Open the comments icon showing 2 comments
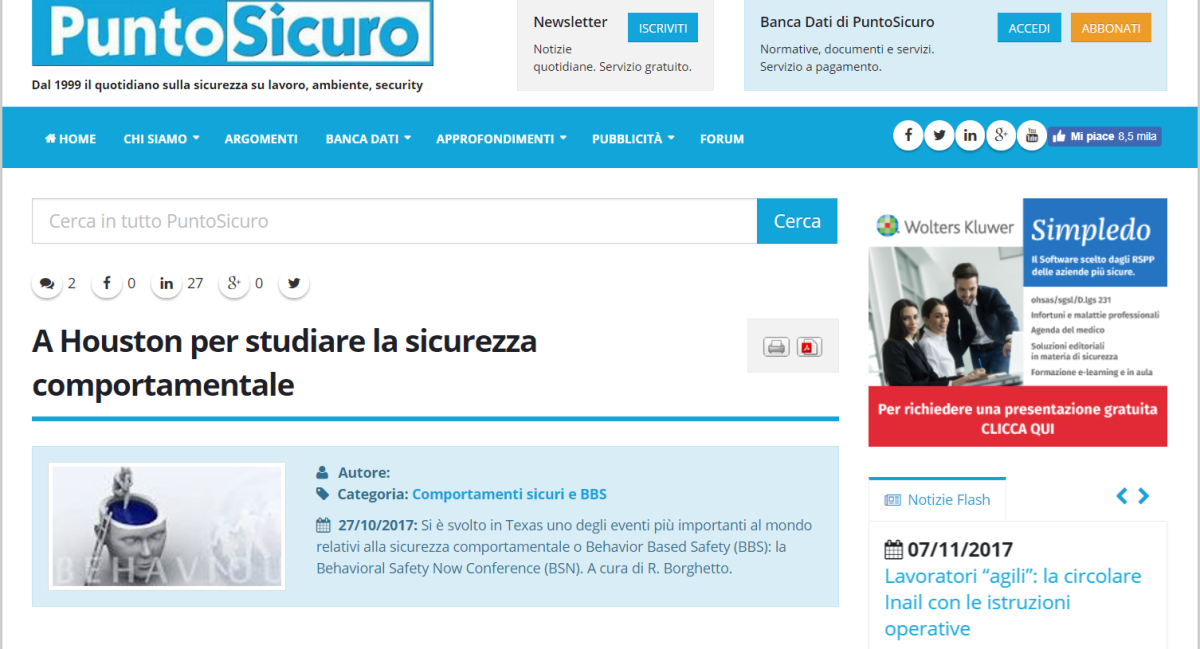Screen dimensions: 1200x649 pyautogui.click(x=47, y=283)
